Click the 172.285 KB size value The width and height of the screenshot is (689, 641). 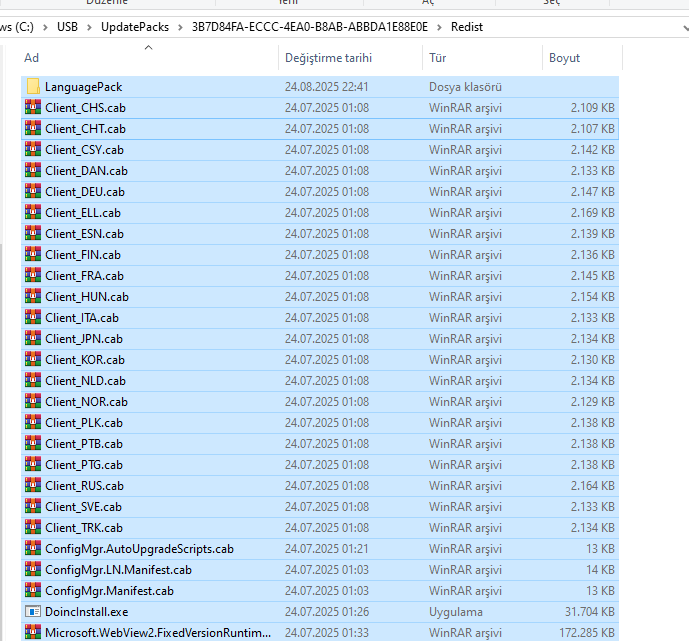tap(587, 633)
